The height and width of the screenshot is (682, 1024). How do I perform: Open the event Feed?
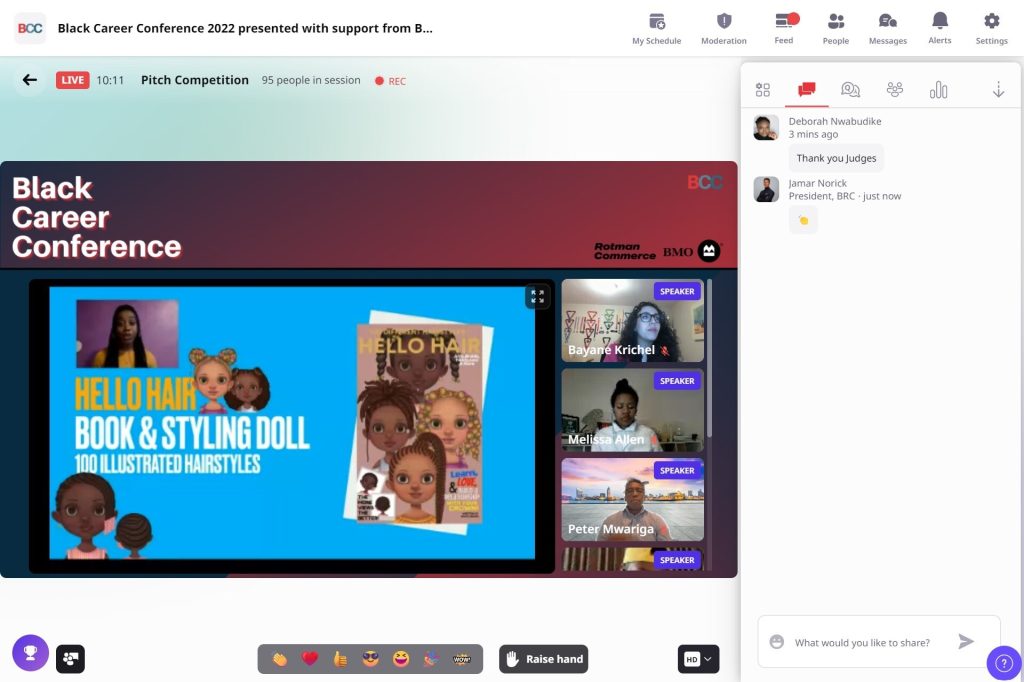(x=784, y=29)
